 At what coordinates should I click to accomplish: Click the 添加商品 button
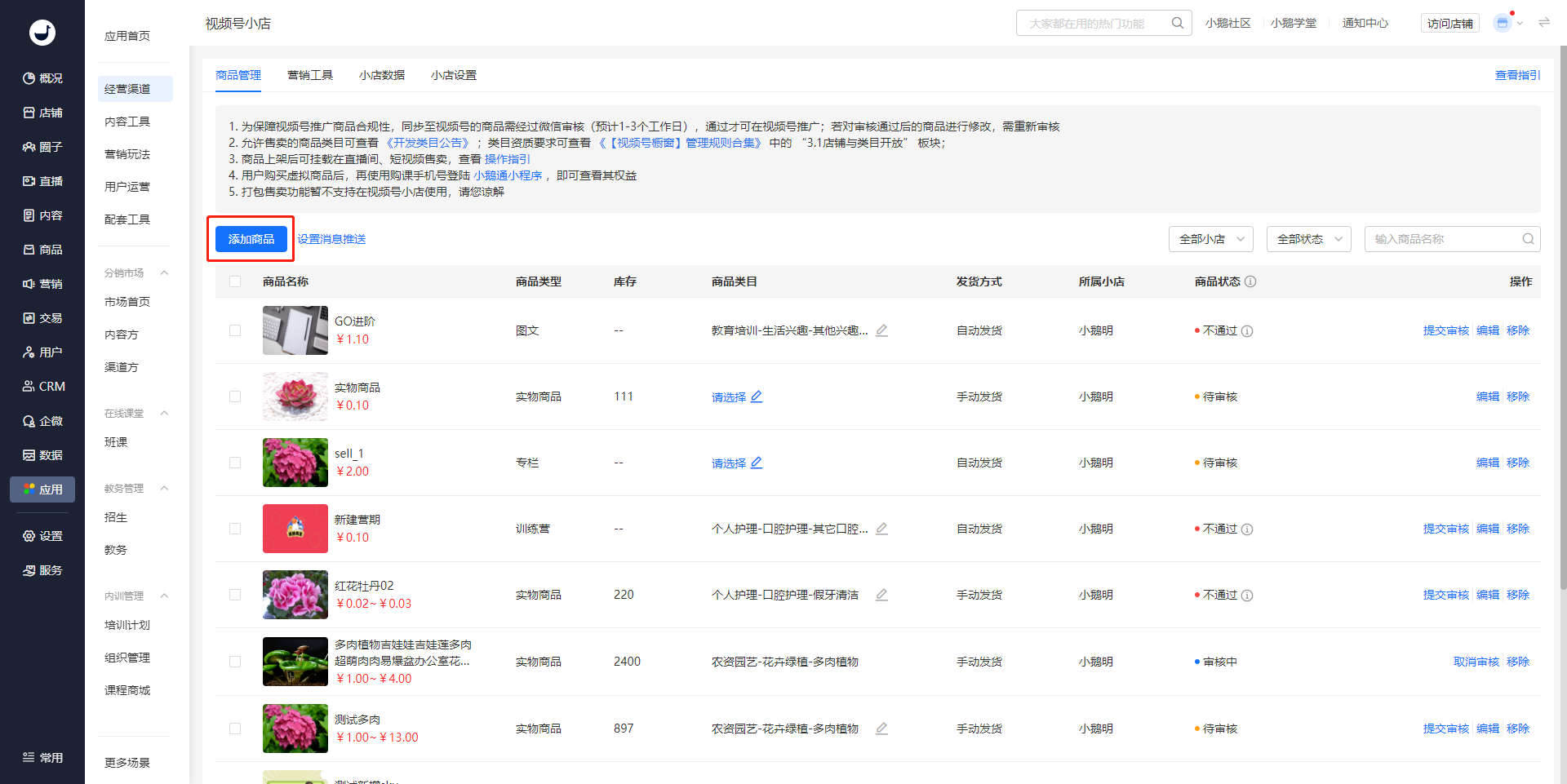pyautogui.click(x=251, y=239)
